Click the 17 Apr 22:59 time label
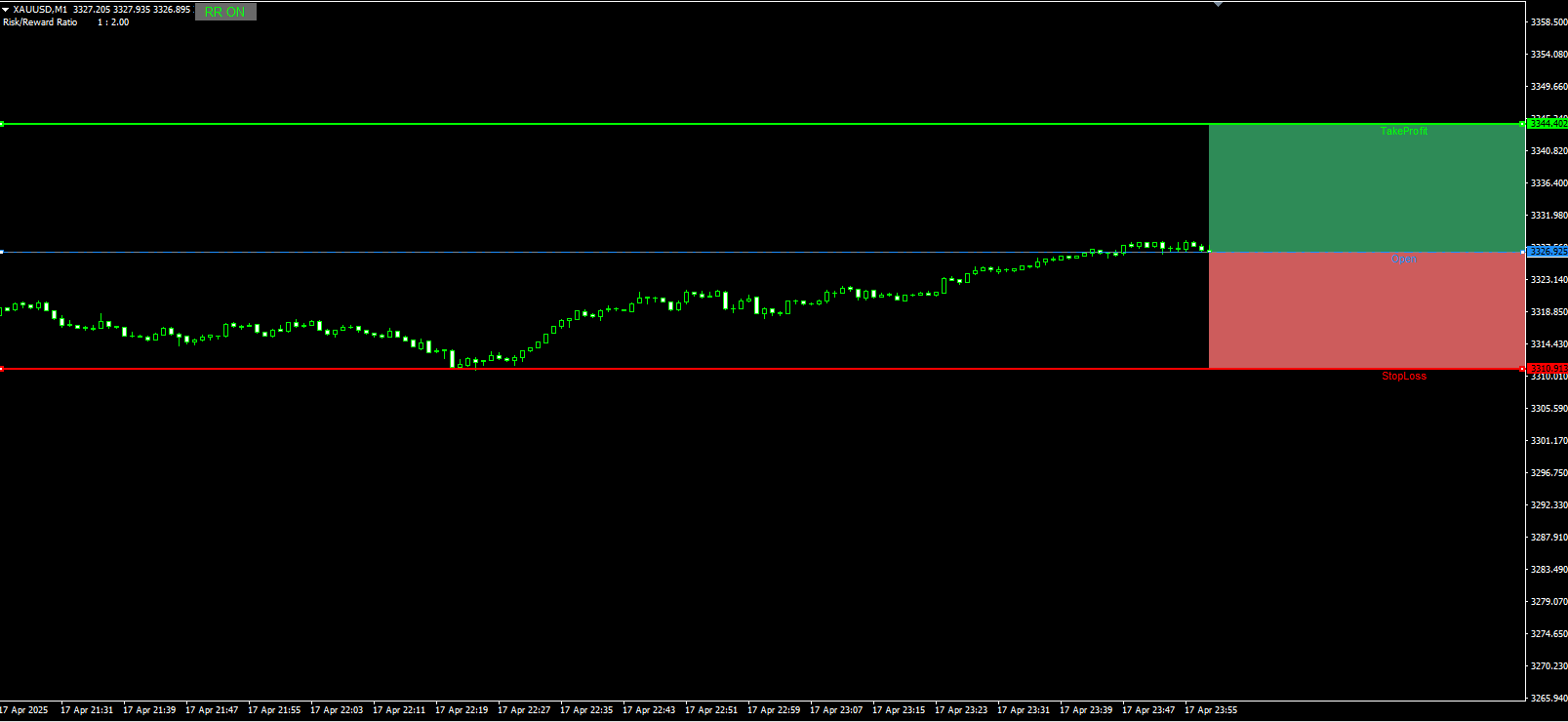 pyautogui.click(x=774, y=710)
